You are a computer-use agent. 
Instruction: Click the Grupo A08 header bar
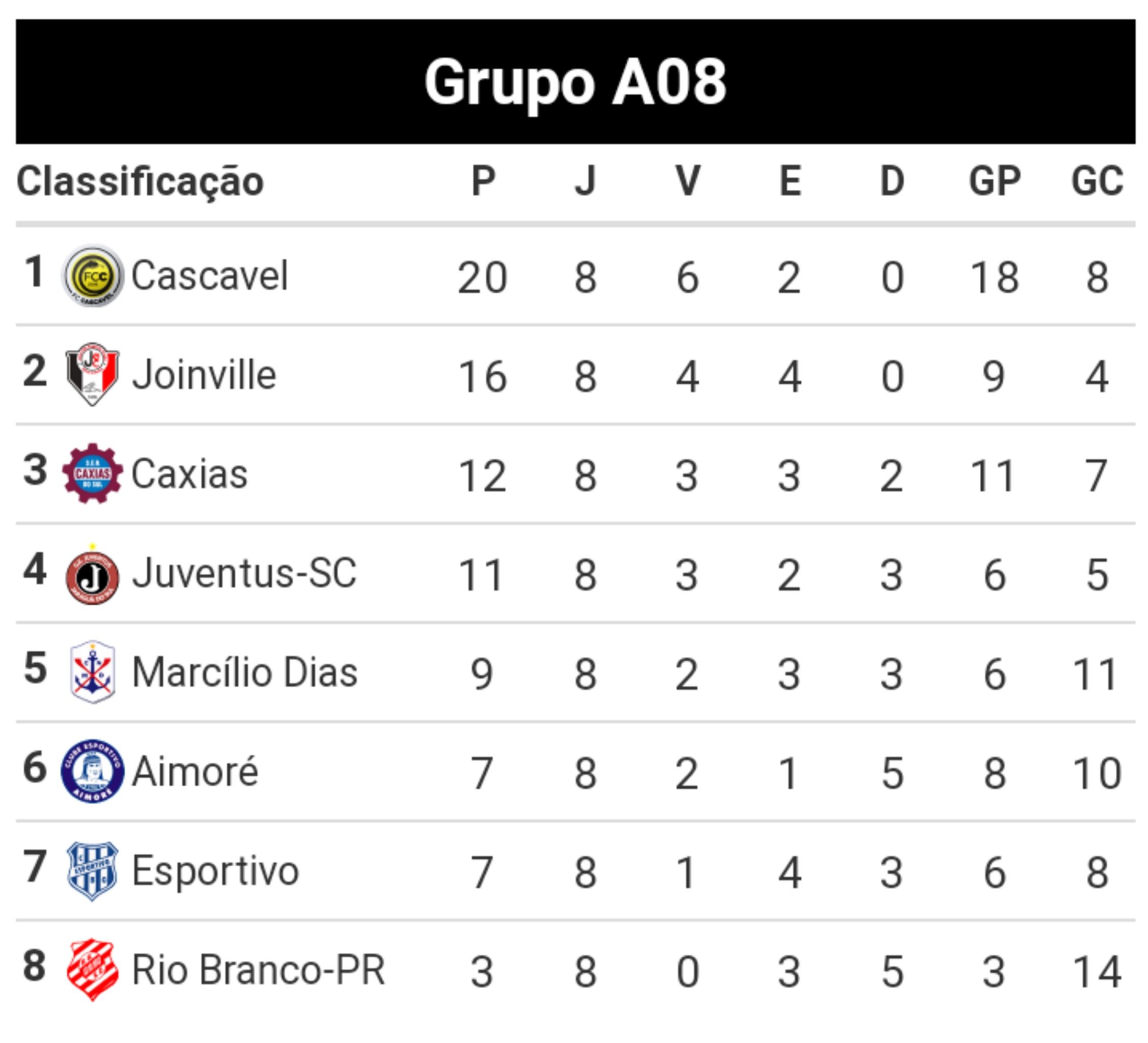click(x=575, y=81)
